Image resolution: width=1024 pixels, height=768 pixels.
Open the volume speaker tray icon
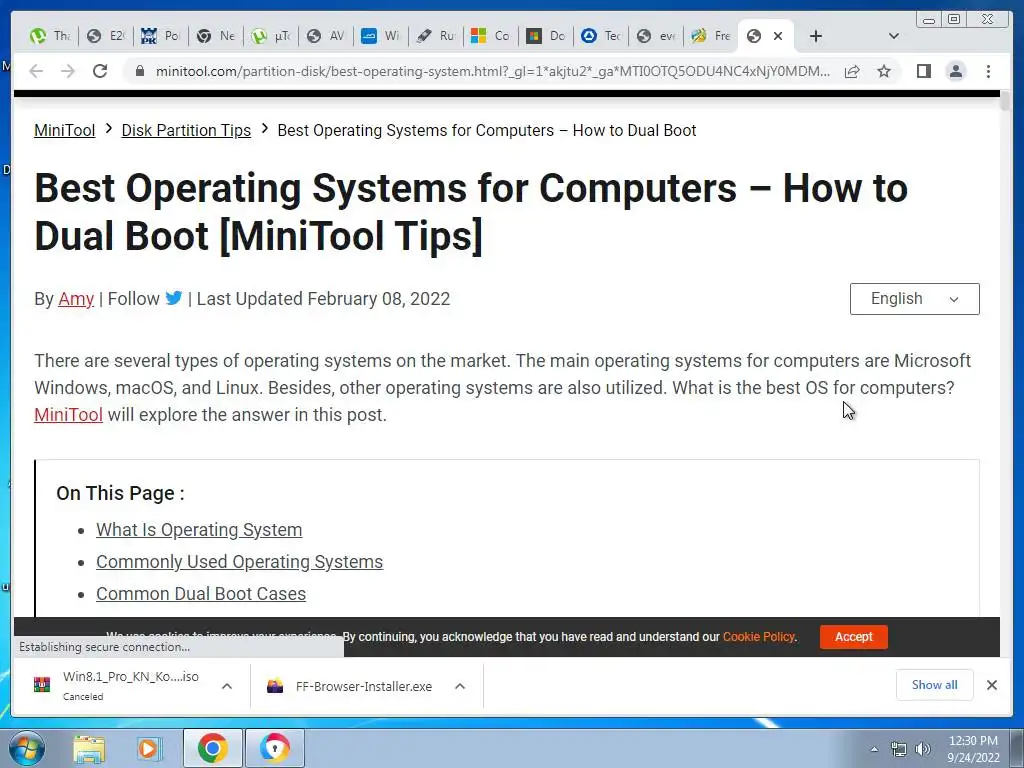(922, 749)
